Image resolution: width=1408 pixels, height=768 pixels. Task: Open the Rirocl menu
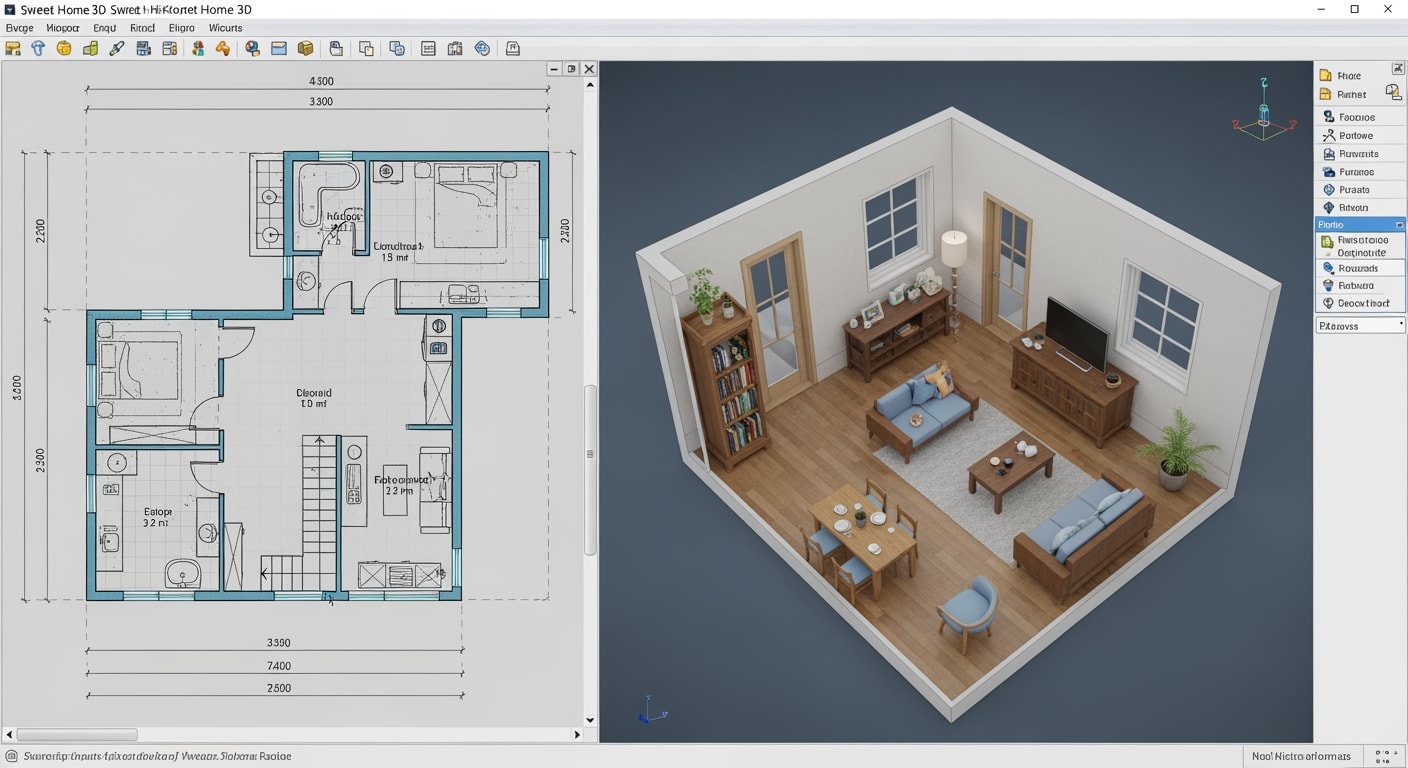(x=142, y=28)
